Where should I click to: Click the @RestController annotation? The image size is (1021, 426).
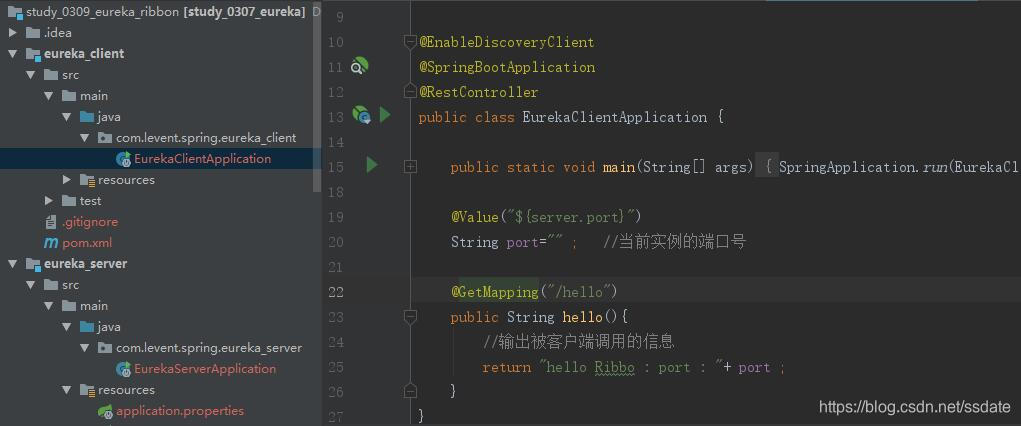click(479, 92)
